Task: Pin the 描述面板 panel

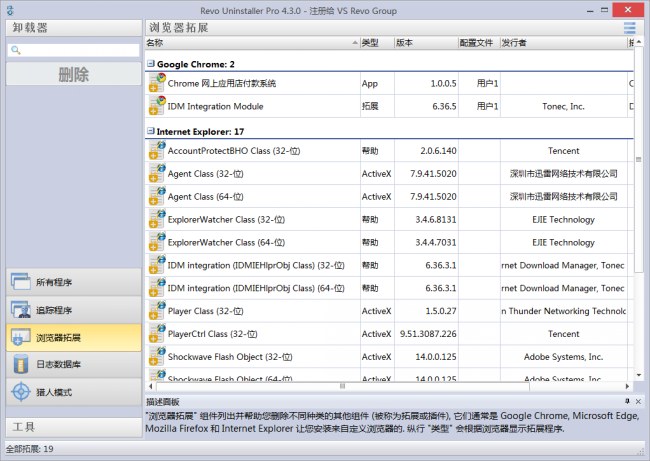Action: (627, 401)
